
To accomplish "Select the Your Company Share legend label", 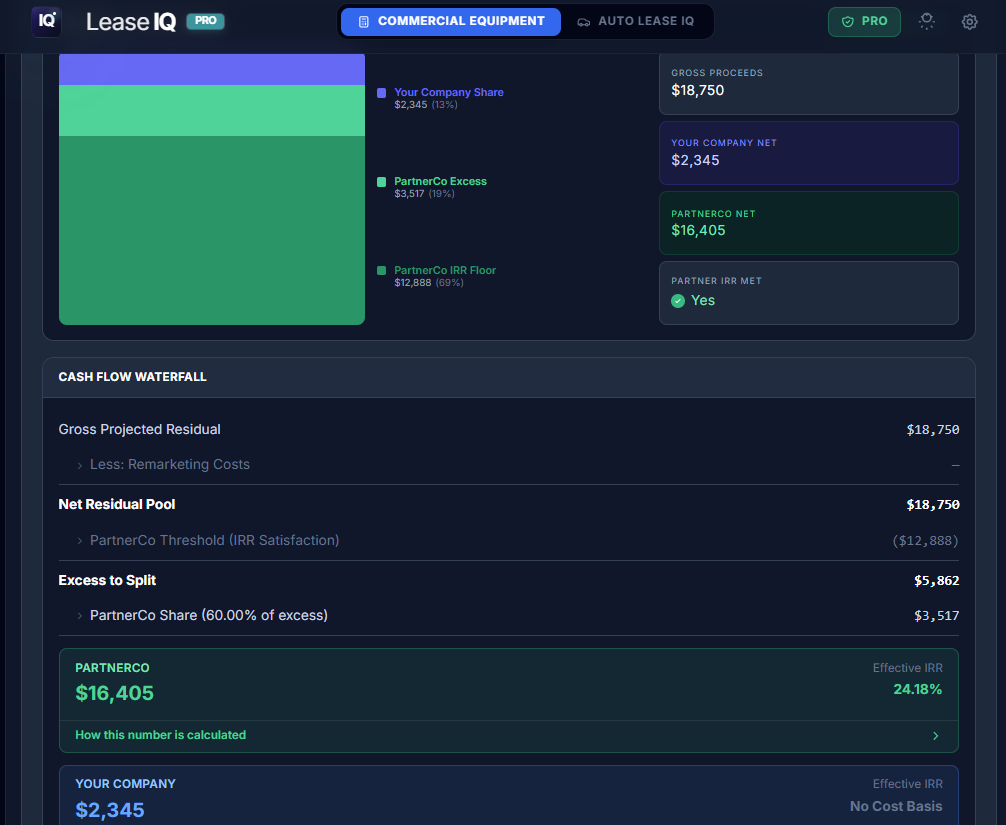I will pyautogui.click(x=448, y=92).
